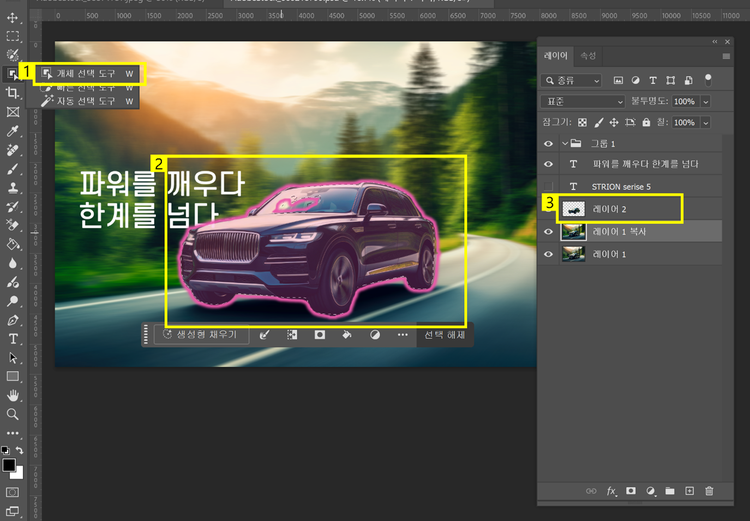Select the Blur tool
750x521 pixels.
pos(12,263)
